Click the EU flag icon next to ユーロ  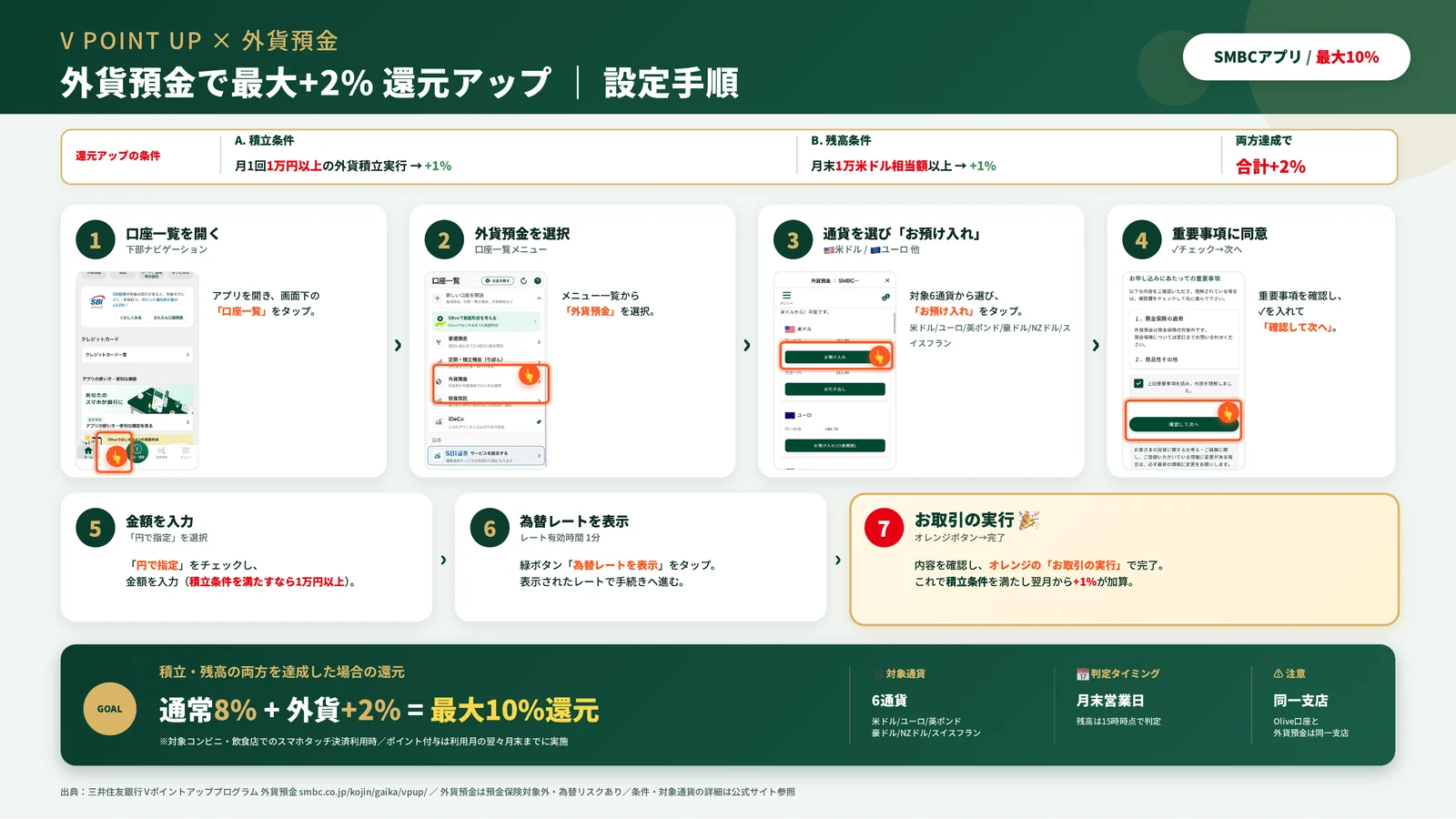pos(790,416)
